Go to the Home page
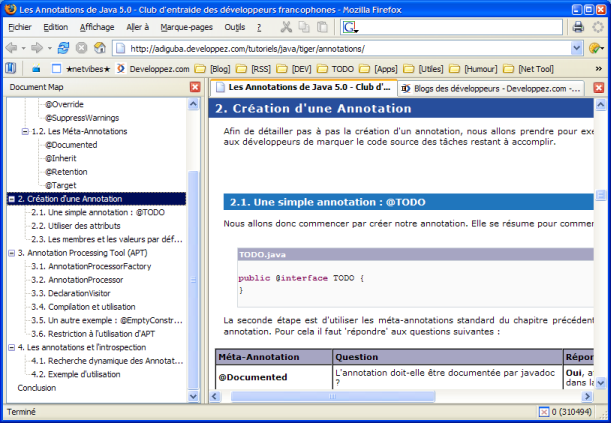Screen dimensions: 611x423 (99, 47)
